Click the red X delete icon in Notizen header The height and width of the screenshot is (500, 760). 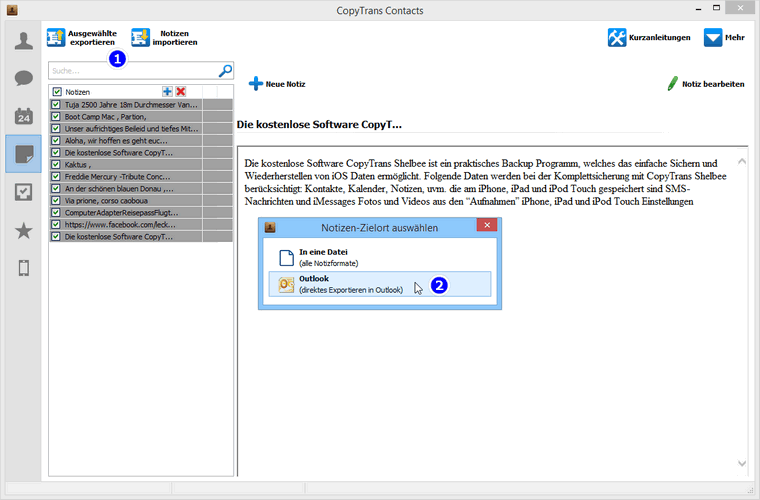tap(181, 91)
